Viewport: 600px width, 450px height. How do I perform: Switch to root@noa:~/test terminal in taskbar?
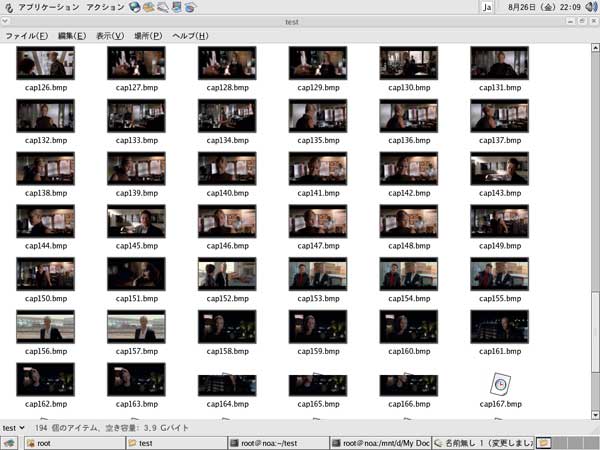[278, 443]
